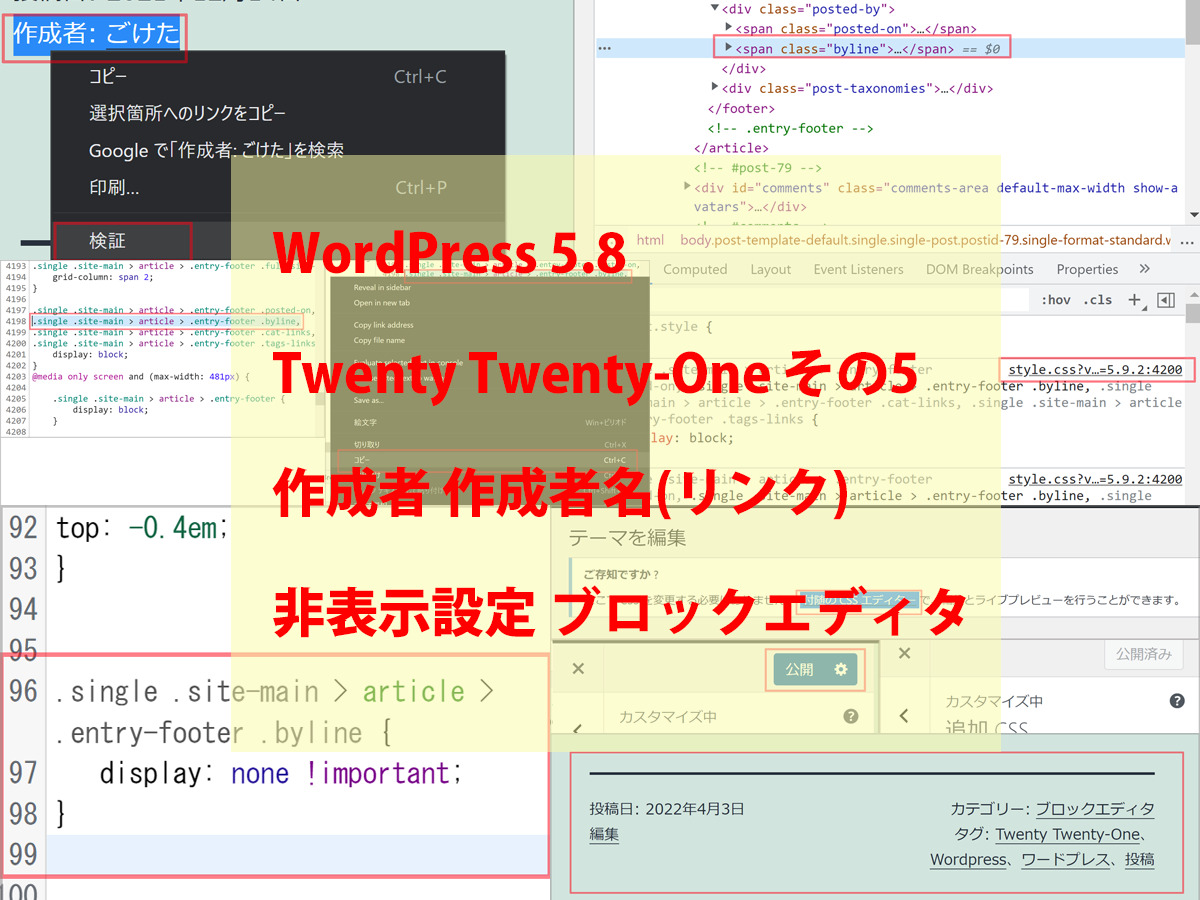
Task: Switch to the Event Listeners tab
Action: [858, 269]
